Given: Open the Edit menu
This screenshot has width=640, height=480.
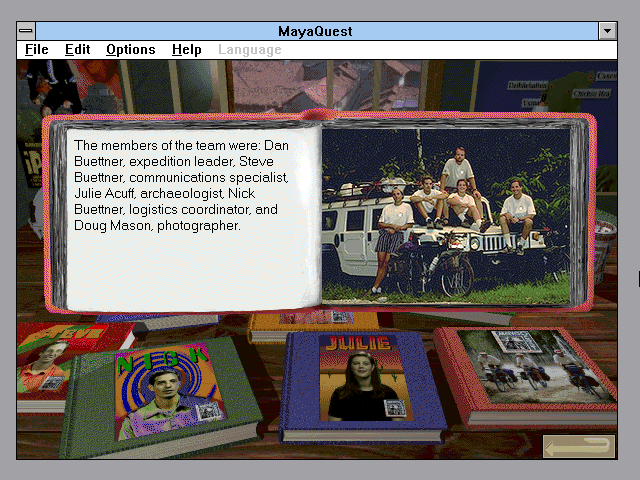Looking at the screenshot, I should tap(77, 50).
